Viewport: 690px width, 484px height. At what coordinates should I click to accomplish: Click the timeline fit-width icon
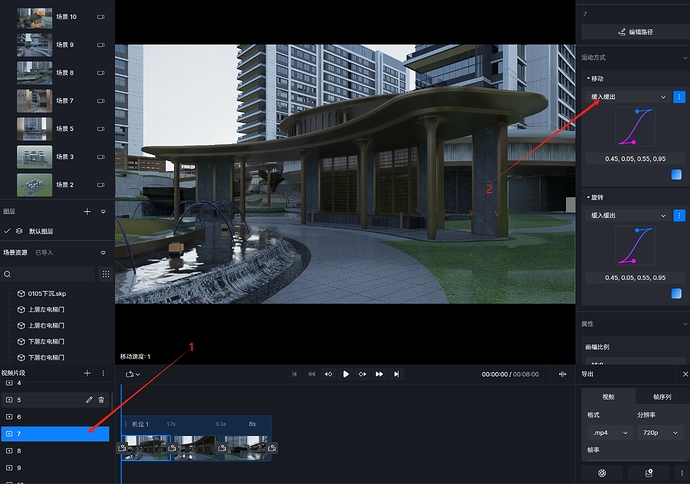(x=562, y=374)
